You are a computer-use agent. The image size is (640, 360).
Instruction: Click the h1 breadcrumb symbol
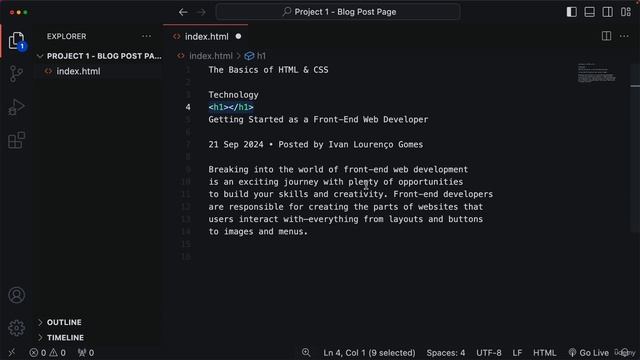pyautogui.click(x=256, y=56)
